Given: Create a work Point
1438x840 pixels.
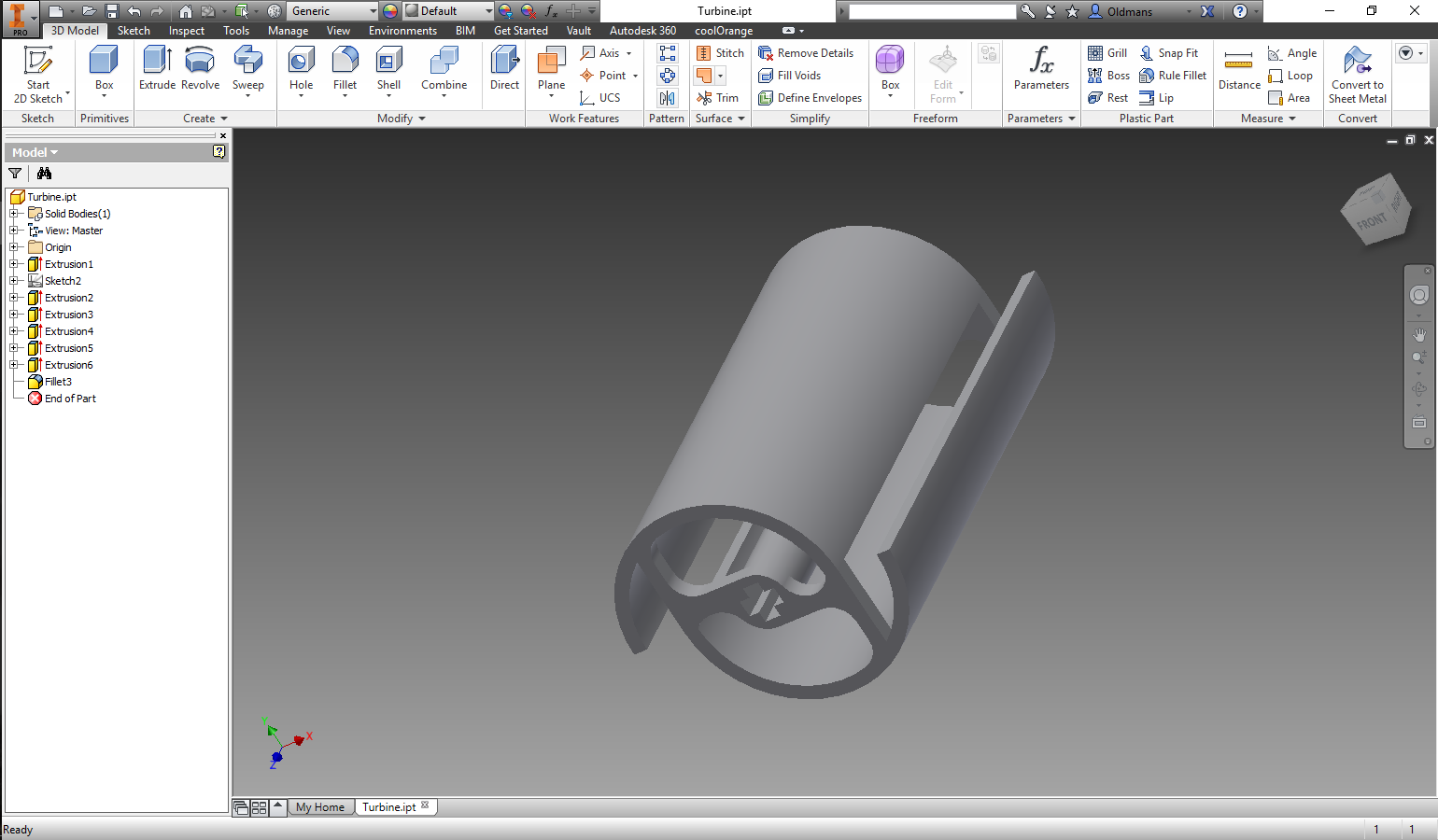Looking at the screenshot, I should coord(605,76).
